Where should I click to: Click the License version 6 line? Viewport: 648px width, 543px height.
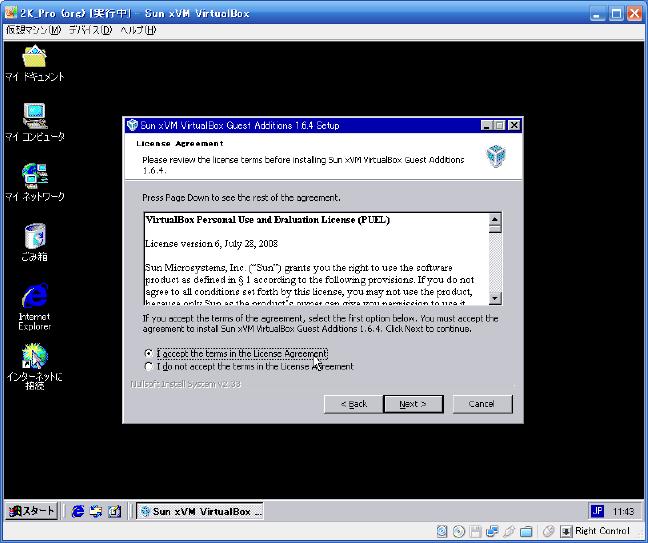click(211, 243)
